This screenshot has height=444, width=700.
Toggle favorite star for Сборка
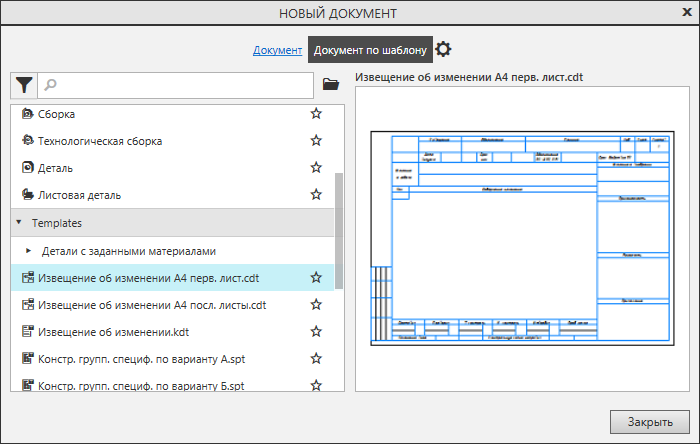tap(316, 114)
